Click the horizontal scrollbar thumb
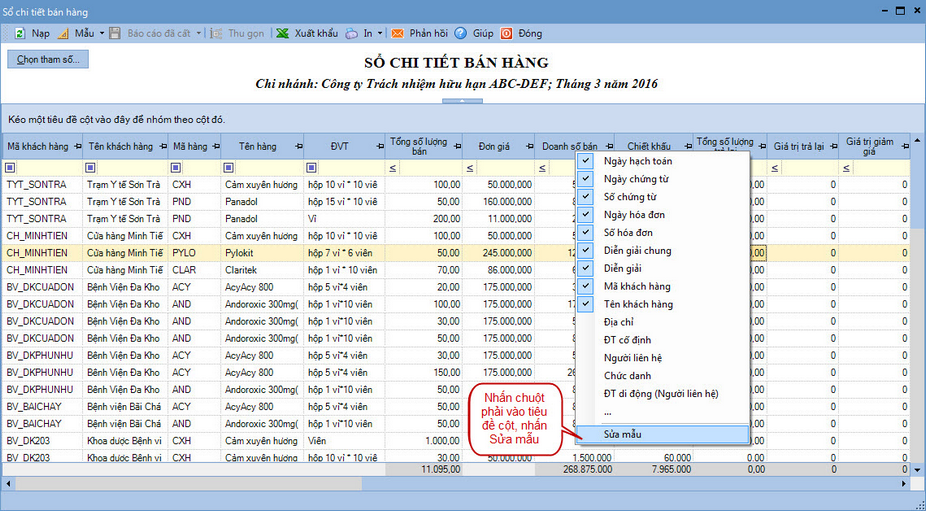Viewport: 926px width, 511px height. pos(189,483)
